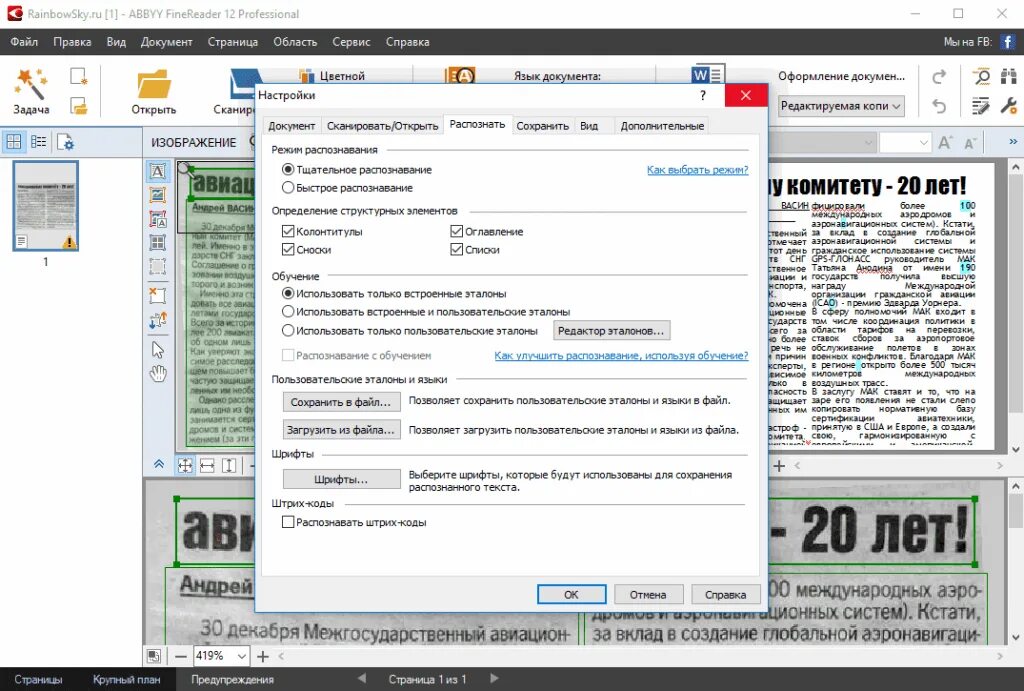Viewport: 1024px width, 691px height.
Task: Expand the toolbar overflow chevron
Action: [1013, 142]
